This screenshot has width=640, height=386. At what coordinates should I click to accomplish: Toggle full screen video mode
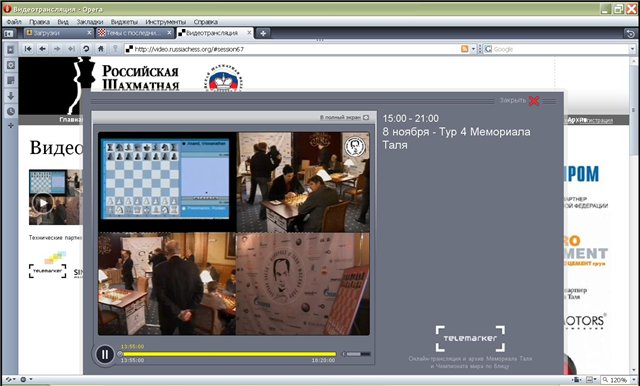pos(344,118)
